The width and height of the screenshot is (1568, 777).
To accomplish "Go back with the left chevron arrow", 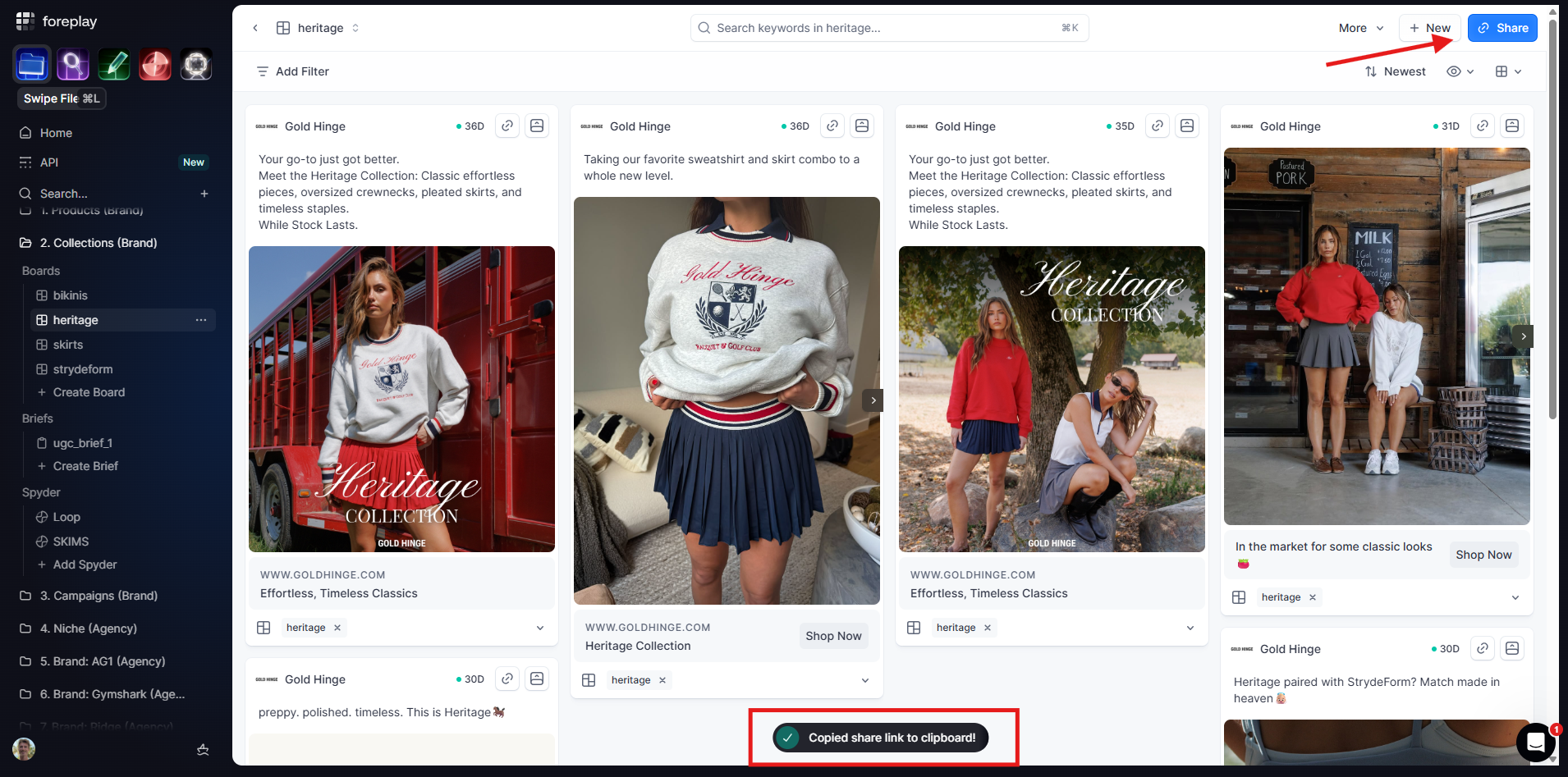I will point(255,28).
